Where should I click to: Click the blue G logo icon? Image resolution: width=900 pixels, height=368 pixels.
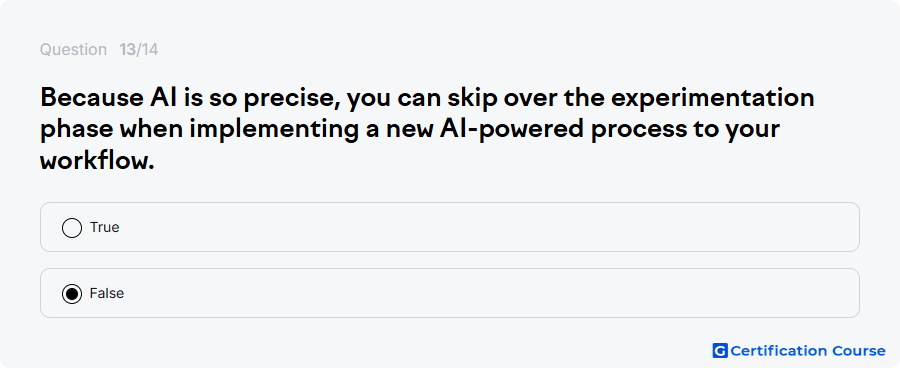tap(720, 350)
